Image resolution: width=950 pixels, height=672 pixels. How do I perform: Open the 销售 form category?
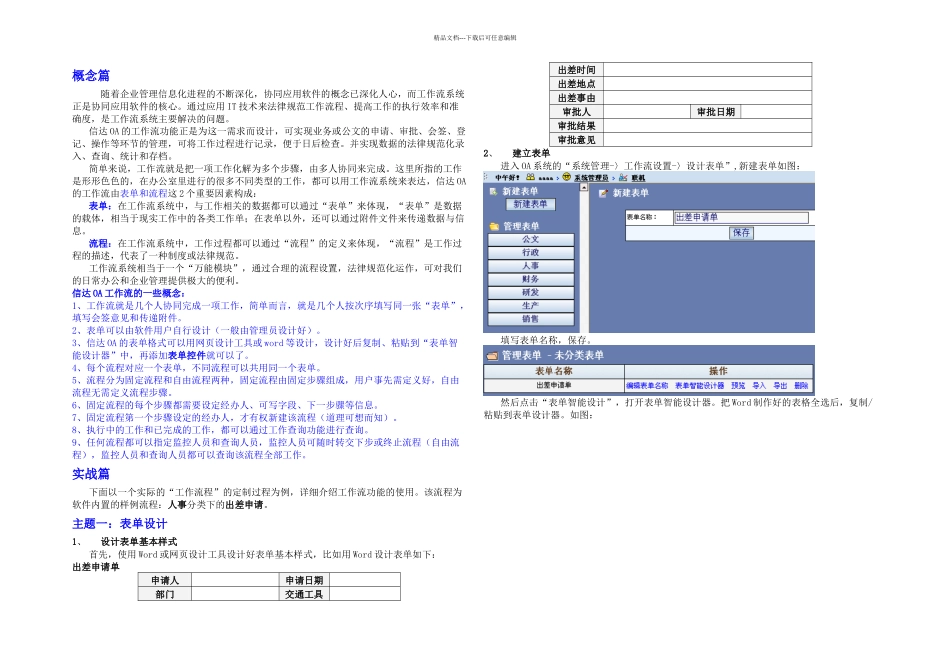pyautogui.click(x=531, y=319)
